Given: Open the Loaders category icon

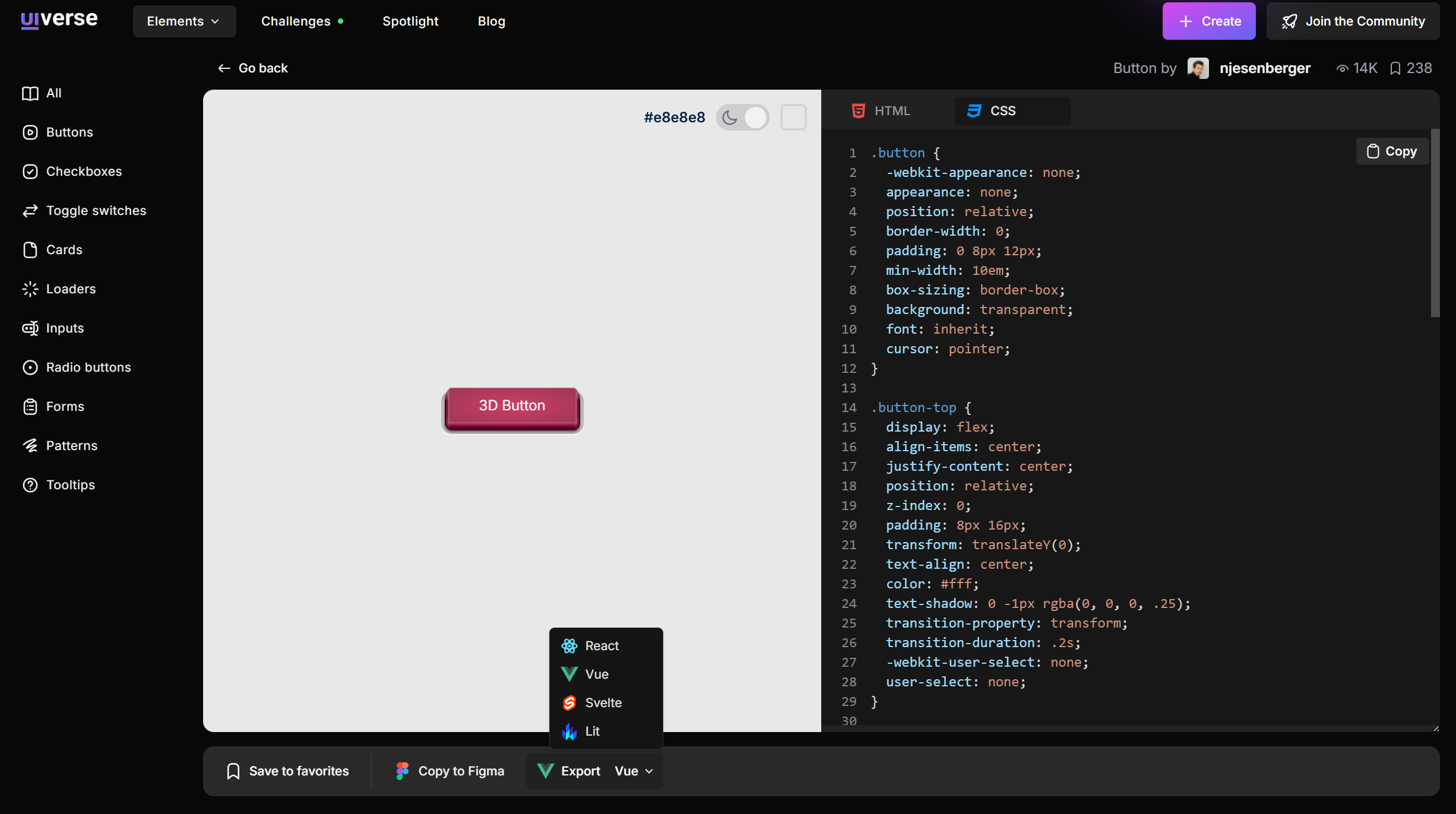Looking at the screenshot, I should (30, 289).
